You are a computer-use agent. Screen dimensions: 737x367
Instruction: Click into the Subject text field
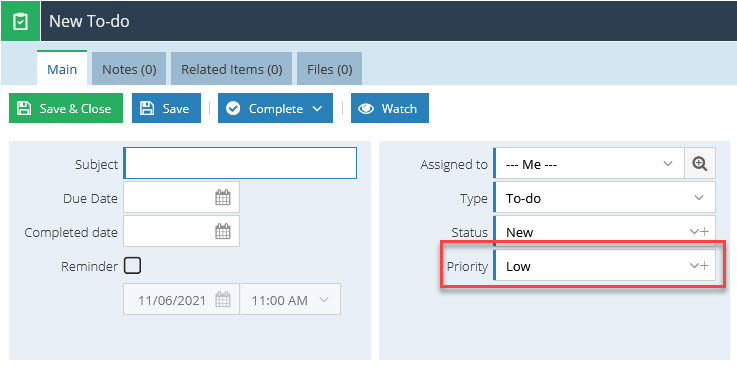(x=240, y=163)
